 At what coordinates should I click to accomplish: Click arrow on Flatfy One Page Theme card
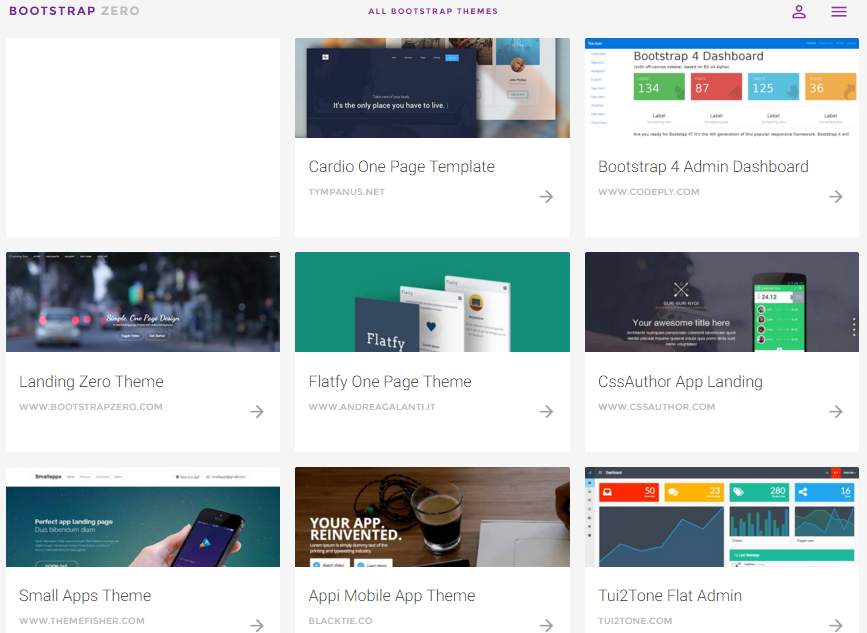pos(546,411)
